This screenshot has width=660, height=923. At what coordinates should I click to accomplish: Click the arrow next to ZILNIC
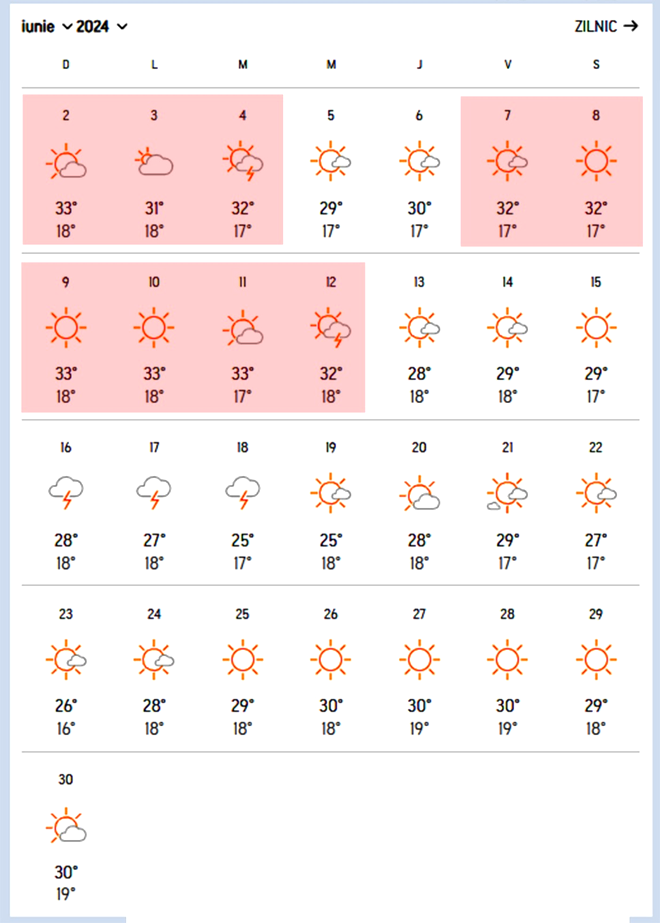coord(631,26)
